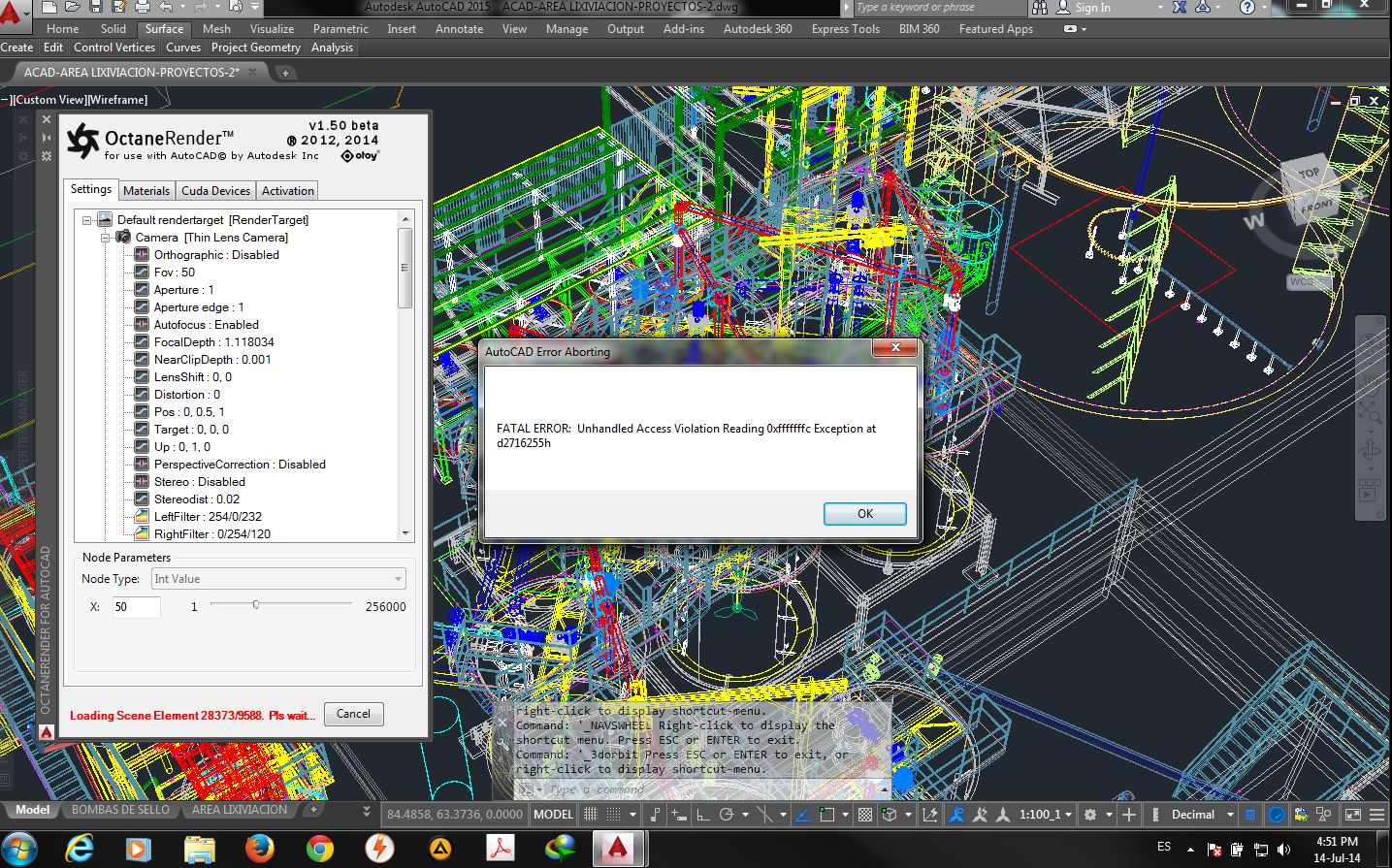Click the Workspace Switching gear in status bar

coord(1090,815)
